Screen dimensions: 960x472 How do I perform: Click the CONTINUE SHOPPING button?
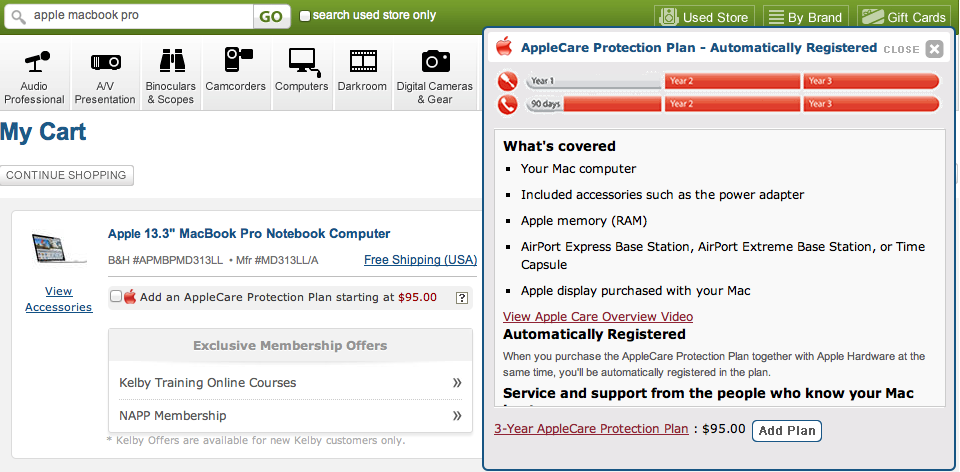click(x=66, y=175)
